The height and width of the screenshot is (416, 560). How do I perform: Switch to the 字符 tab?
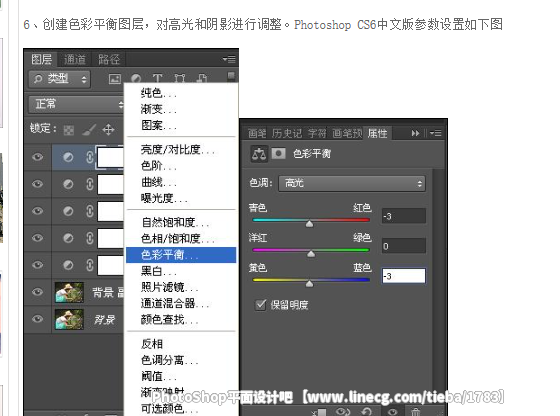317,133
